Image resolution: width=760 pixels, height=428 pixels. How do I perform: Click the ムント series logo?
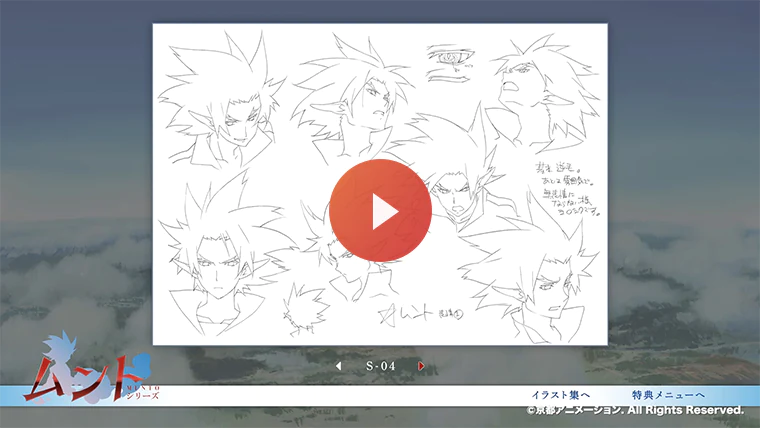click(91, 368)
